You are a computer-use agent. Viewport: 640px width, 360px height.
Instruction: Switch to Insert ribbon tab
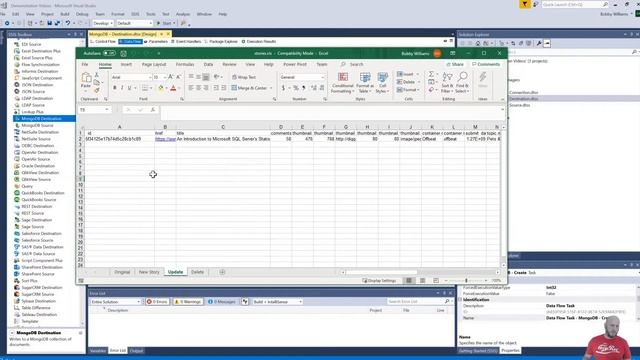click(x=126, y=64)
